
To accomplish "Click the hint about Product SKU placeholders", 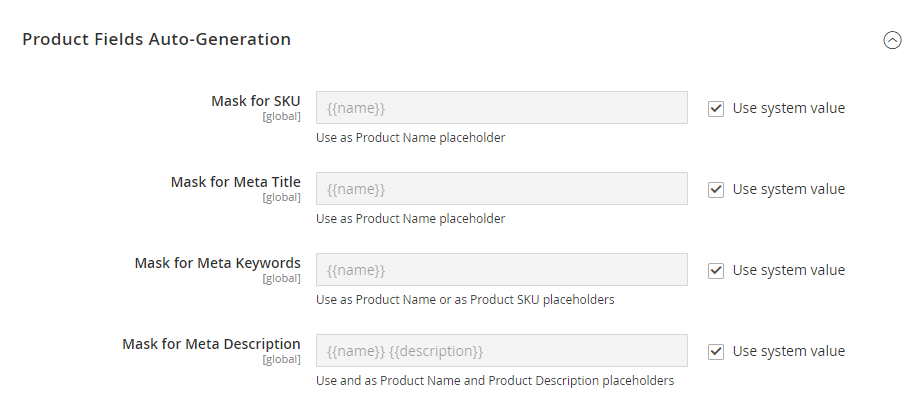I will point(465,300).
